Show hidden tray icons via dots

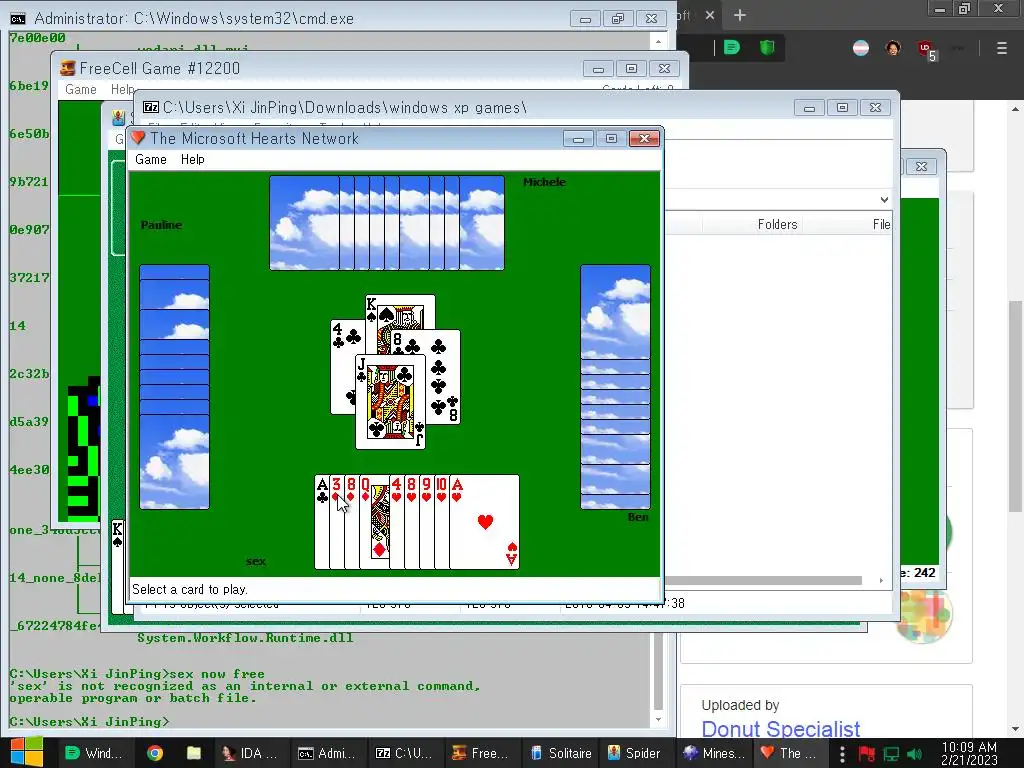coord(842,754)
